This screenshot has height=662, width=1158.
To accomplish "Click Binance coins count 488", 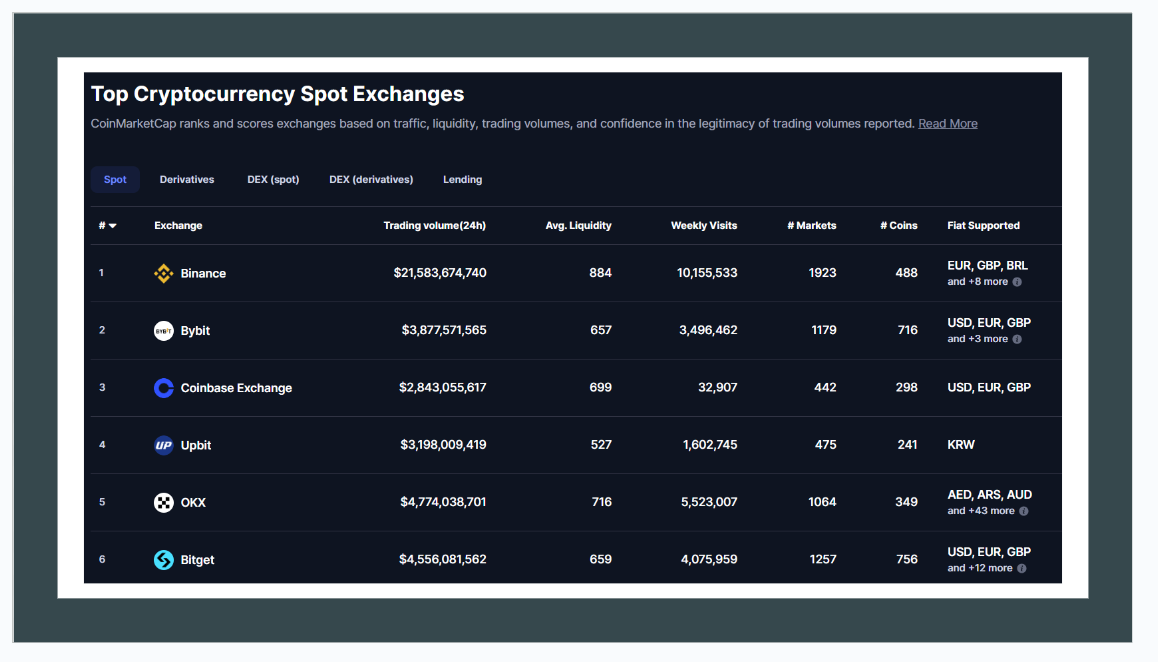I will tap(906, 273).
